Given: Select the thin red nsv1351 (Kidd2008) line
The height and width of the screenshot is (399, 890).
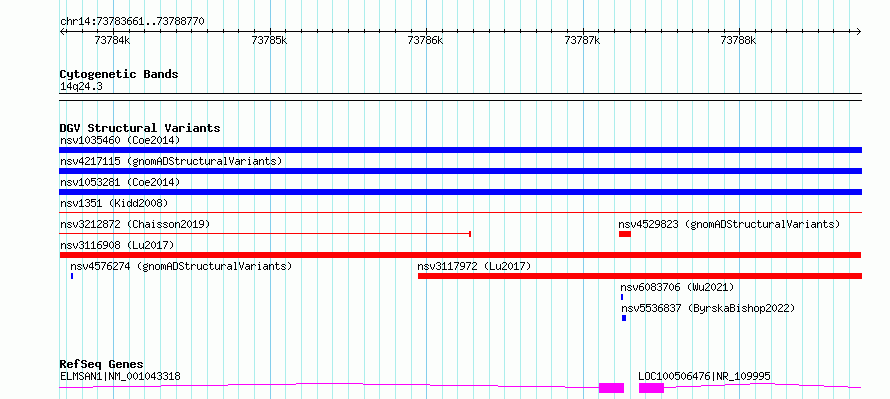Looking at the screenshot, I should pos(460,213).
